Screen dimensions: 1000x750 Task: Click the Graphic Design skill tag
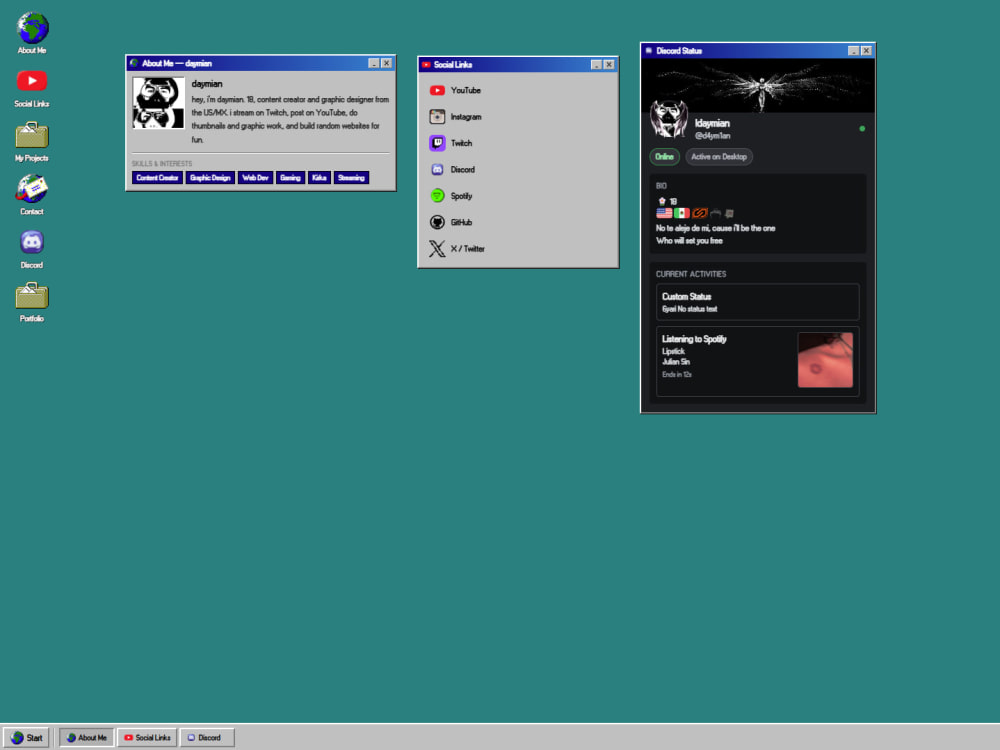coord(210,178)
